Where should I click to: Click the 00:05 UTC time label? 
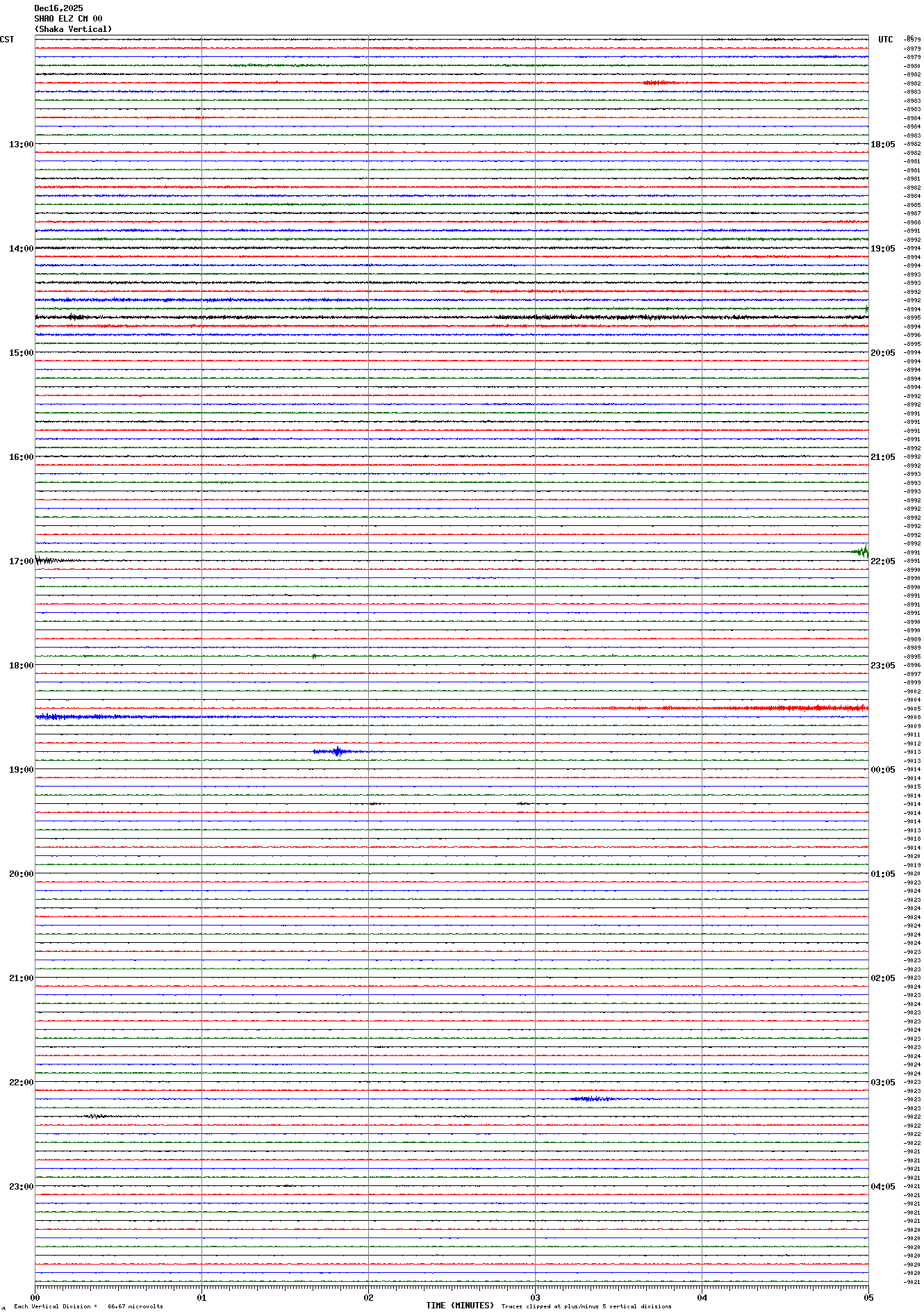[x=883, y=770]
